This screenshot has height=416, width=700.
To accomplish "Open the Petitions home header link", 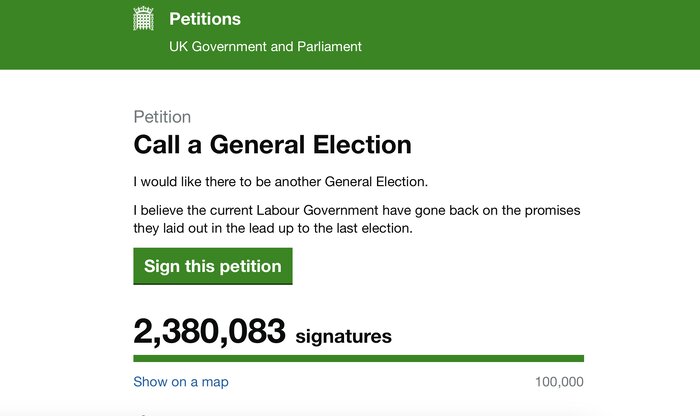I will (205, 19).
